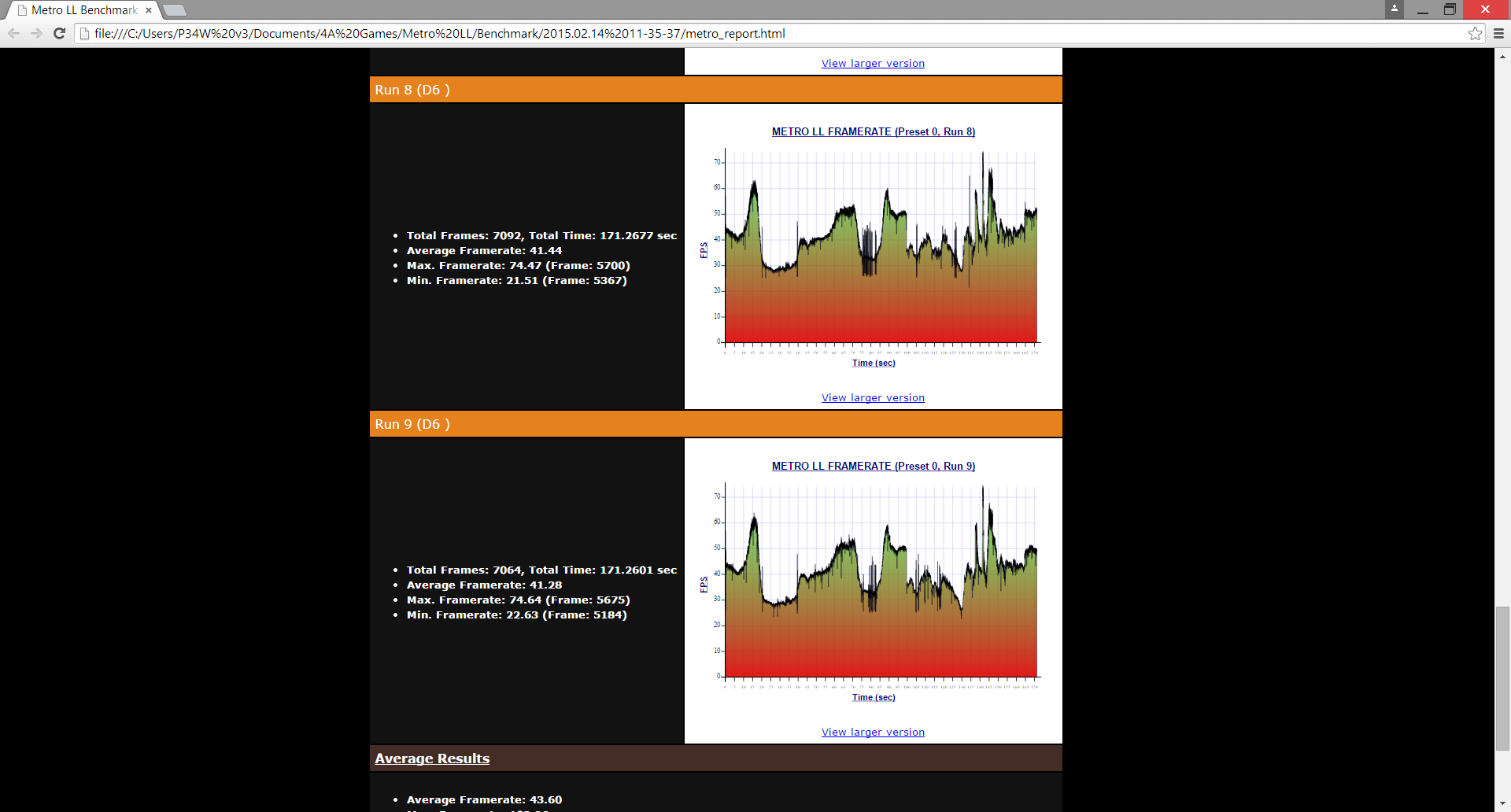Open the Run 9 framerate chart title link
Screen dimensions: 1511x812
click(874, 466)
